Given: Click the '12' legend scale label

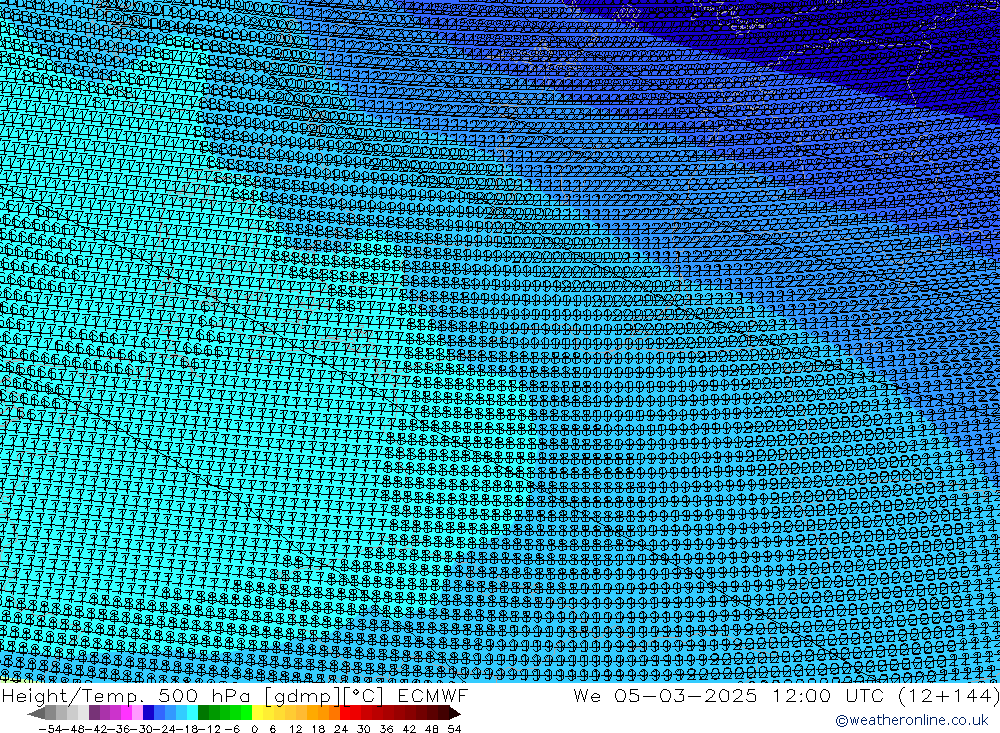Looking at the screenshot, I should click(296, 729).
